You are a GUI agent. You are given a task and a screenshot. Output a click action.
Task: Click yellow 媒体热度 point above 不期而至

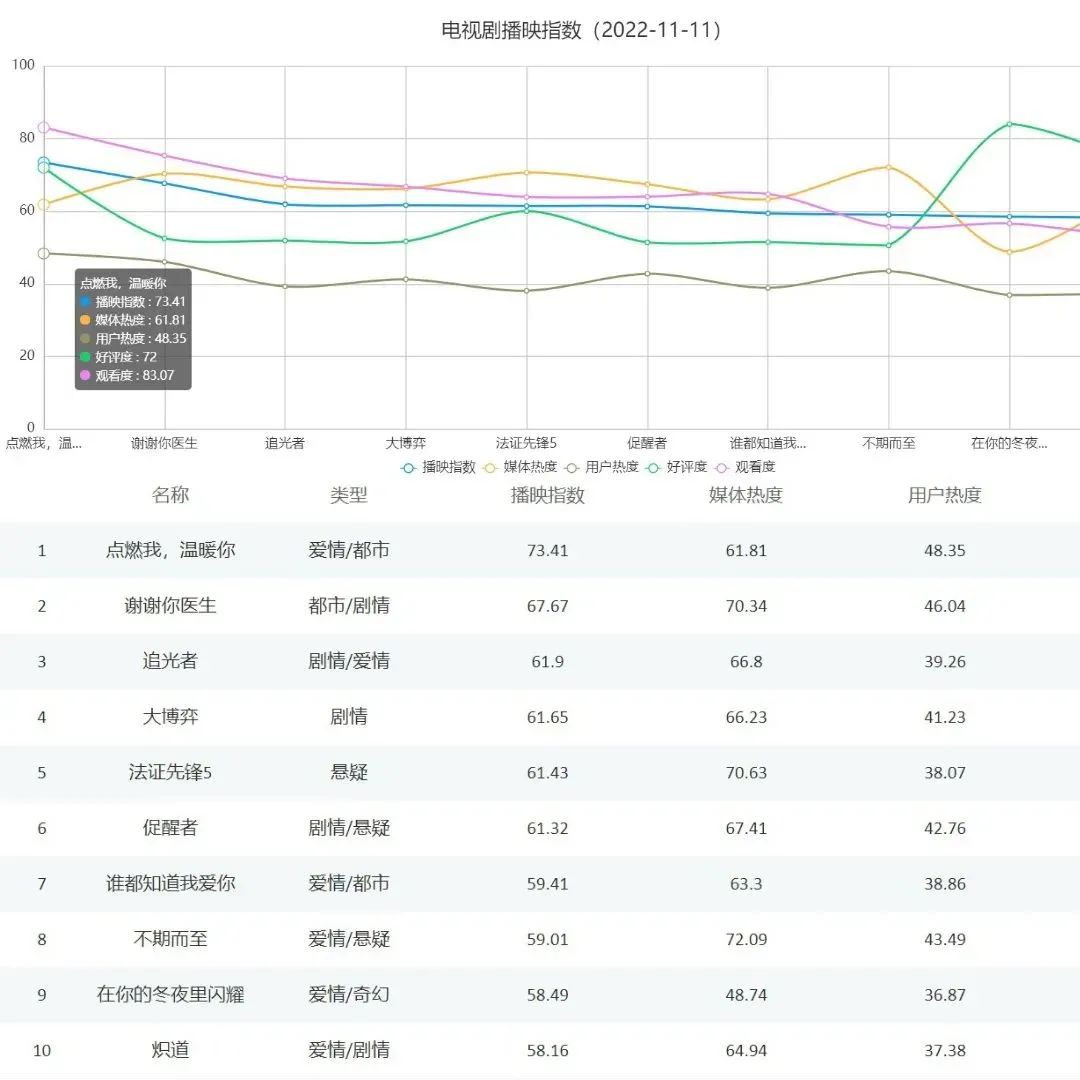[888, 167]
